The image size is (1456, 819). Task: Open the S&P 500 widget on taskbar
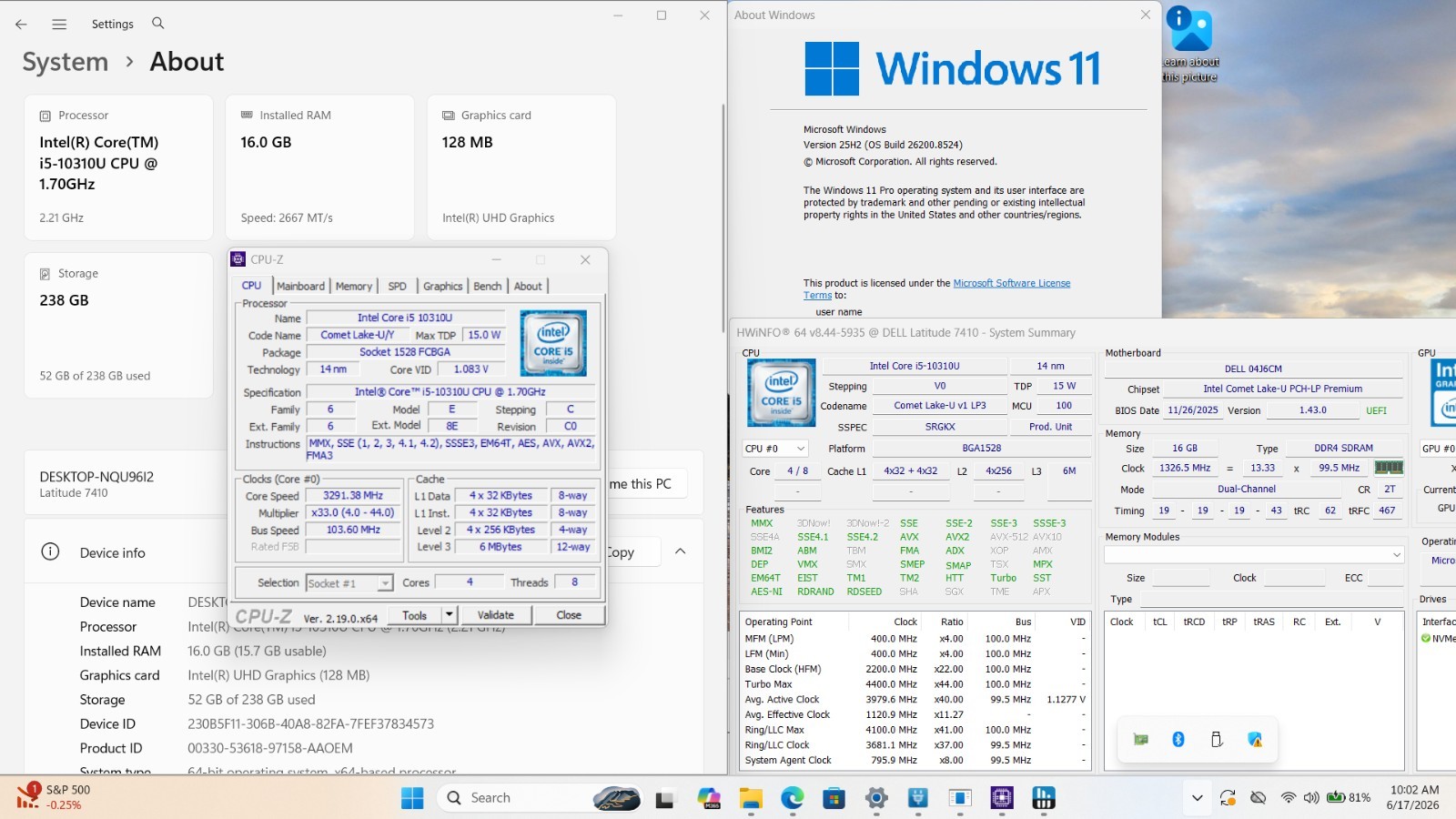pos(53,797)
